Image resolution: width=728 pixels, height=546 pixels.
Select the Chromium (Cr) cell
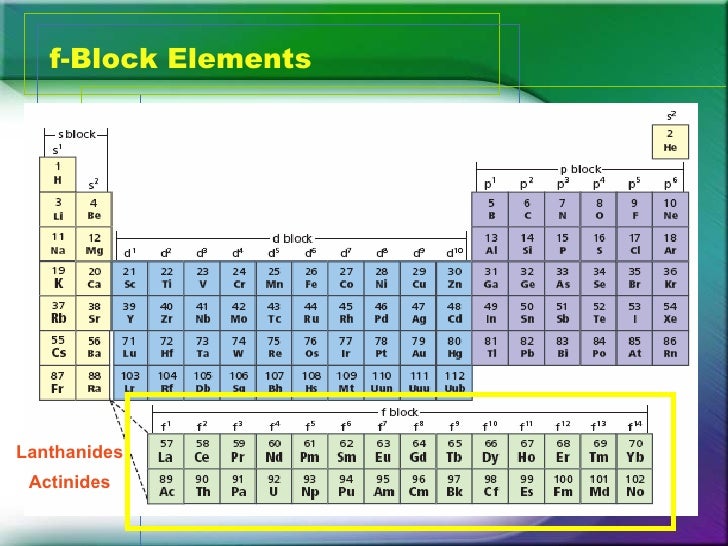[x=239, y=279]
